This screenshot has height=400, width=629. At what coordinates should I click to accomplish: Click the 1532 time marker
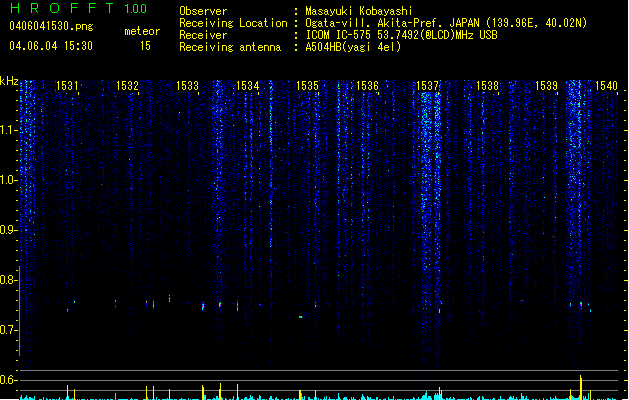[x=127, y=86]
